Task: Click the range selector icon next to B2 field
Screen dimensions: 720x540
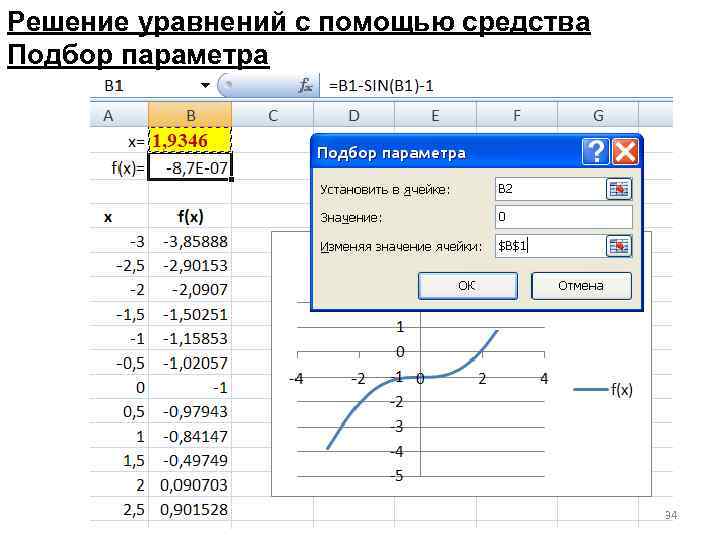Action: pyautogui.click(x=619, y=189)
